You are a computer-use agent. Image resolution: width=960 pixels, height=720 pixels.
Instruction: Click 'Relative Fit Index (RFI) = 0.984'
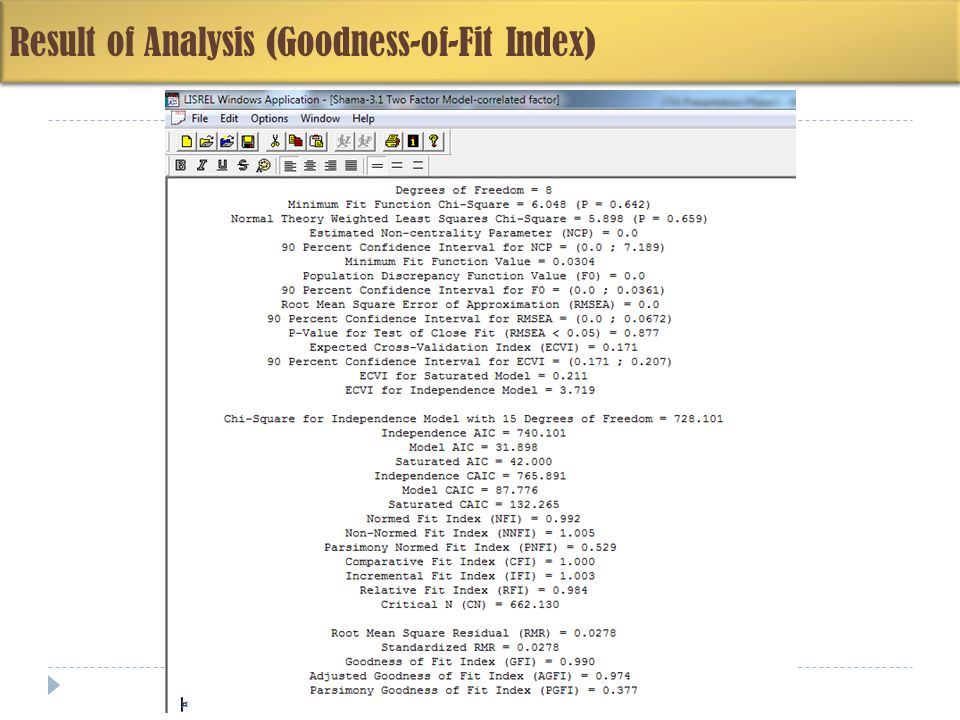tap(473, 590)
